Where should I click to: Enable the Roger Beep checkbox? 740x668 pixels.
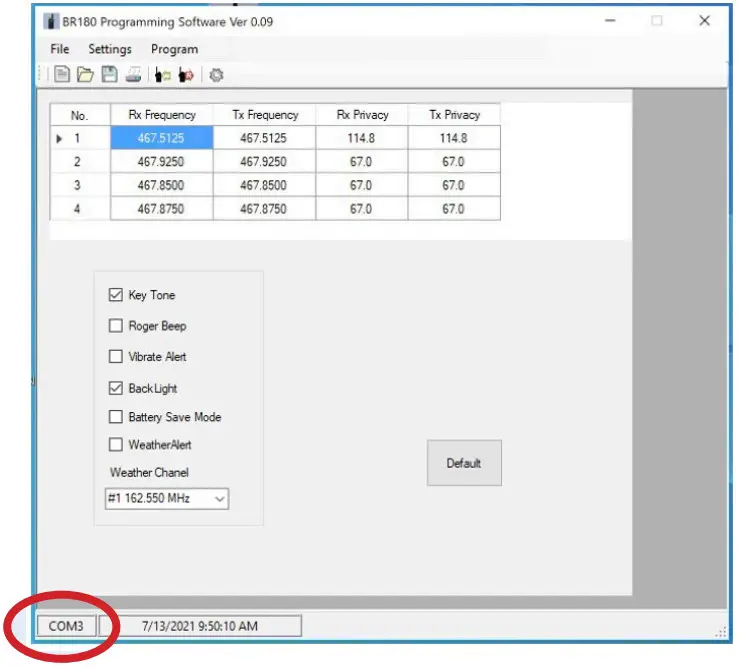tap(116, 326)
